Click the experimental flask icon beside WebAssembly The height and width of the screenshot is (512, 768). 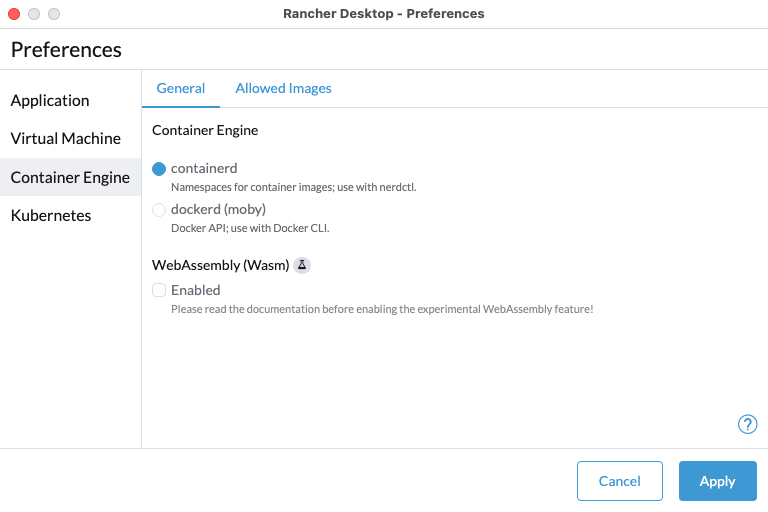pyautogui.click(x=302, y=265)
